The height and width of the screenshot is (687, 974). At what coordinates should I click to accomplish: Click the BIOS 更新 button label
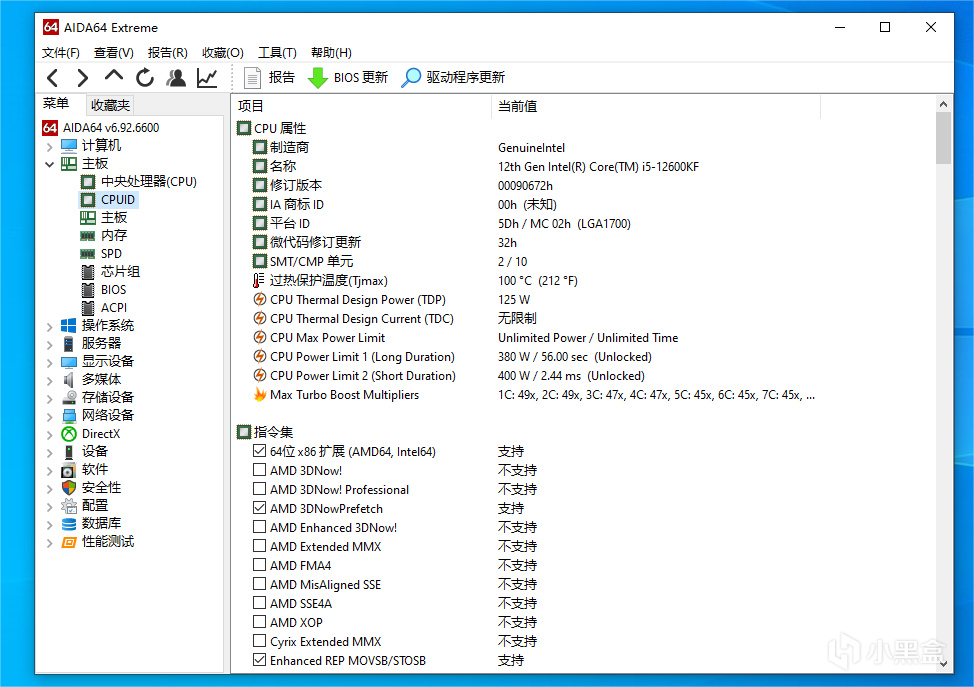coord(361,78)
